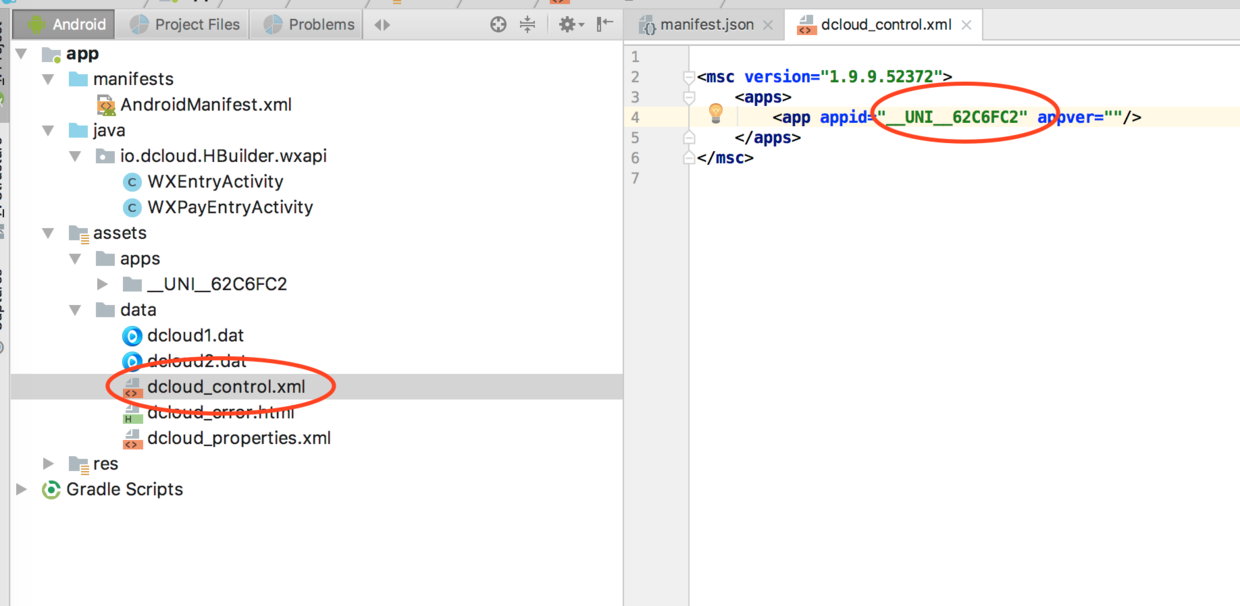Expand the res folder
Image resolution: width=1240 pixels, height=606 pixels.
tap(48, 463)
